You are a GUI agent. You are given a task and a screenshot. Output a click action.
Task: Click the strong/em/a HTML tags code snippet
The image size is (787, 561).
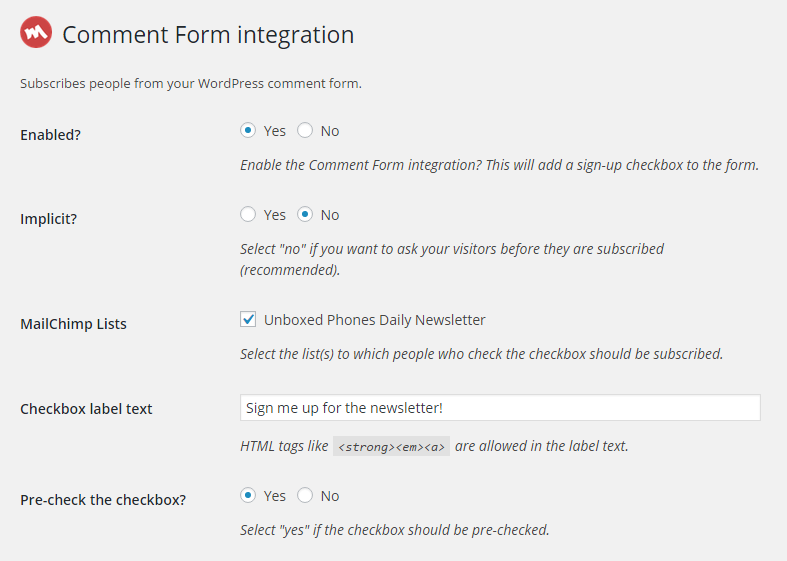click(x=391, y=446)
